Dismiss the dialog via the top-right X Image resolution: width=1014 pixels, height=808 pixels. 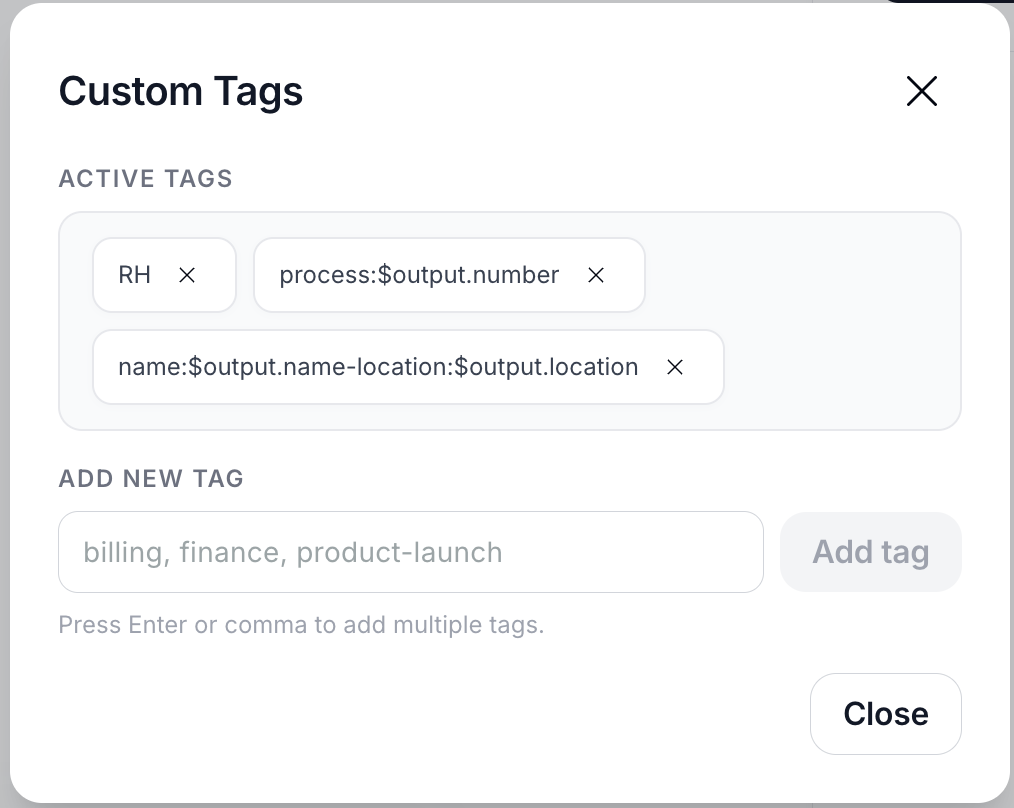click(x=921, y=91)
